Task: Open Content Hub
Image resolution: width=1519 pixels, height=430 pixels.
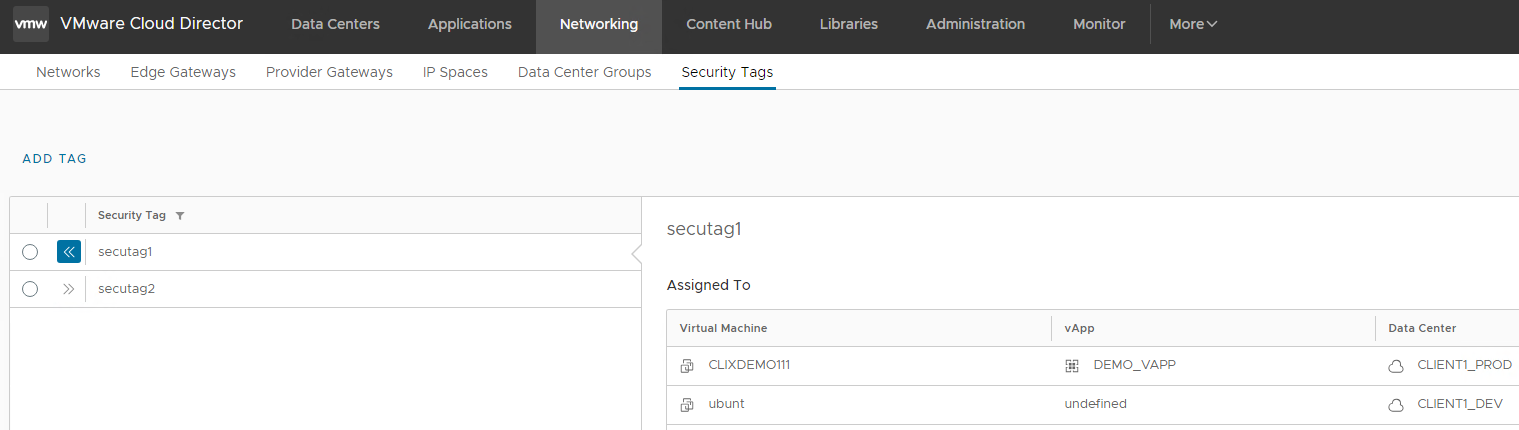Action: click(729, 24)
